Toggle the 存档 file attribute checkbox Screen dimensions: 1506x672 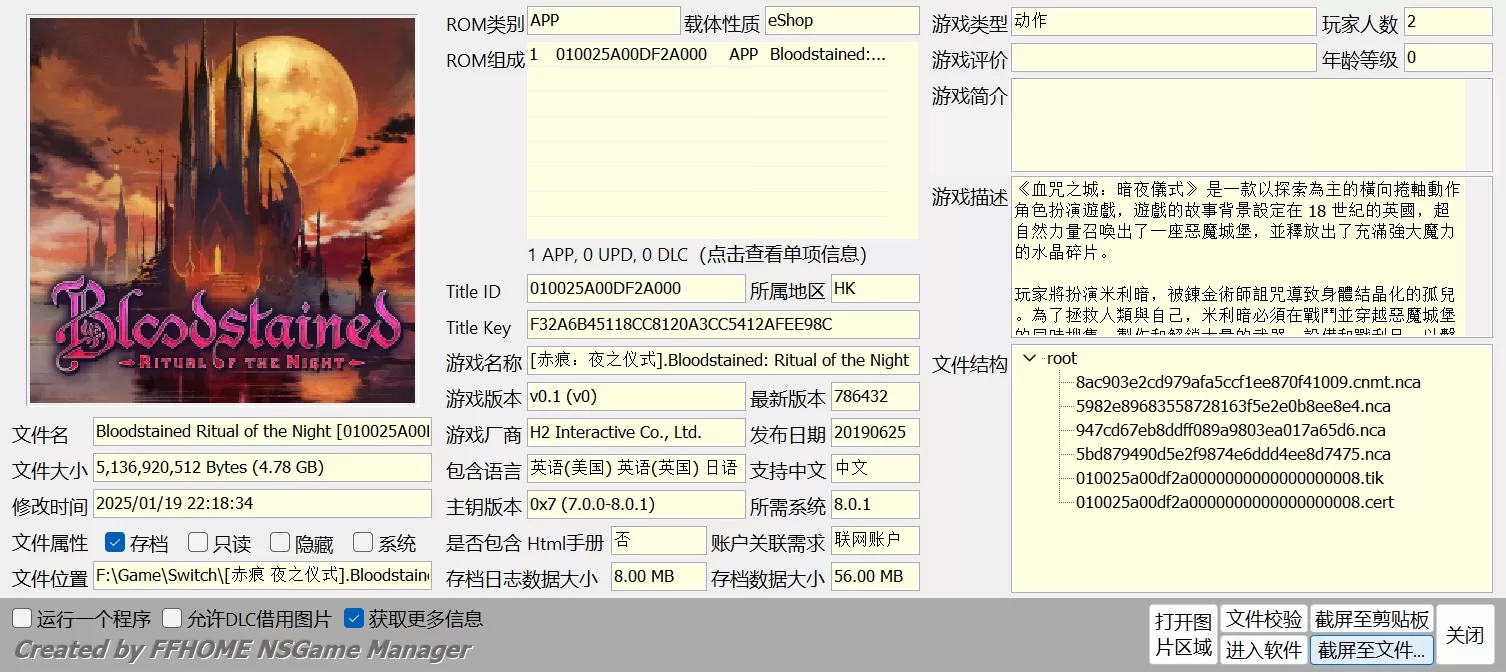(115, 543)
